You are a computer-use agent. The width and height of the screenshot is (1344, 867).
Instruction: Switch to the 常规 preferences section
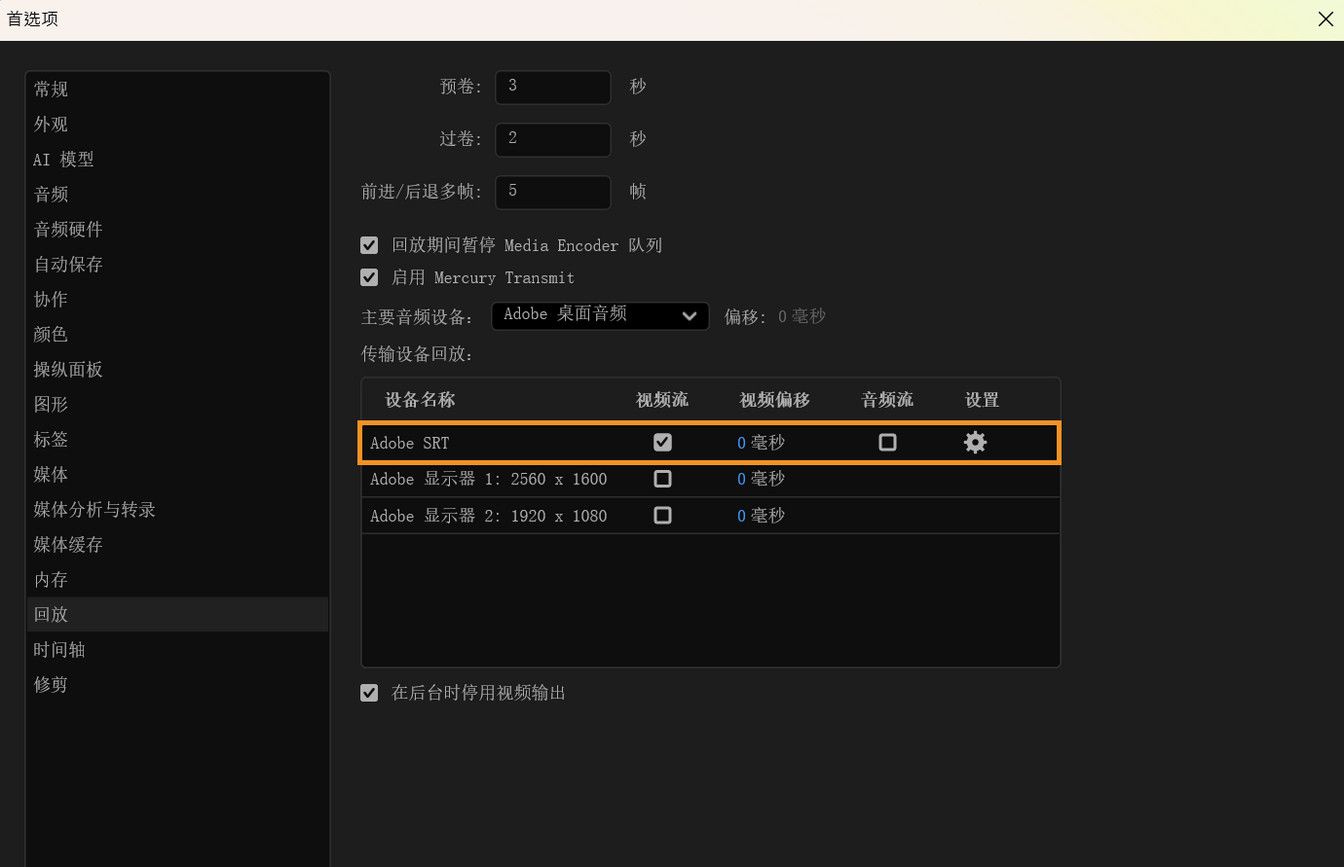click(x=50, y=88)
